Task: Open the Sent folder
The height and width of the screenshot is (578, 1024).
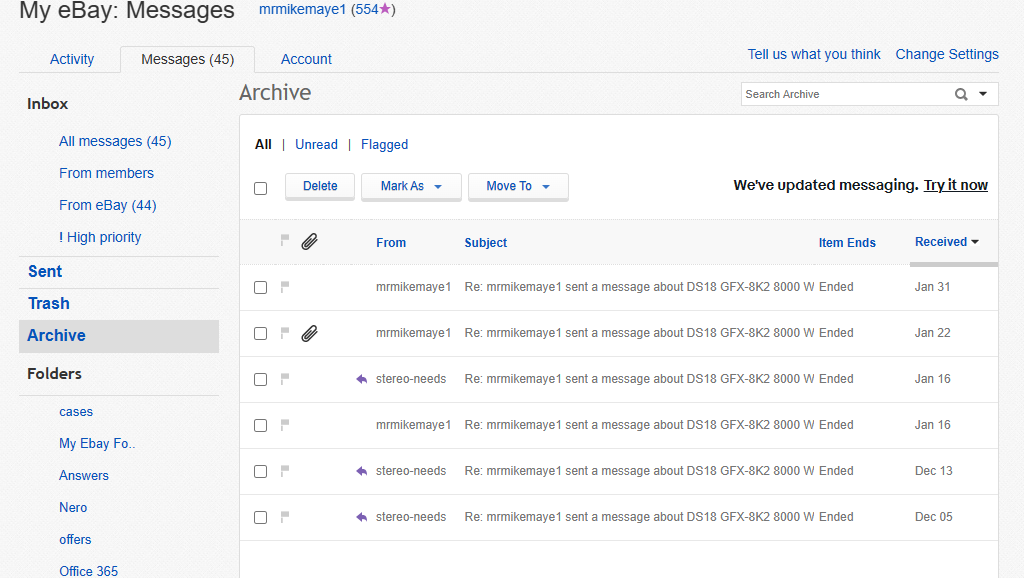Action: pos(45,272)
